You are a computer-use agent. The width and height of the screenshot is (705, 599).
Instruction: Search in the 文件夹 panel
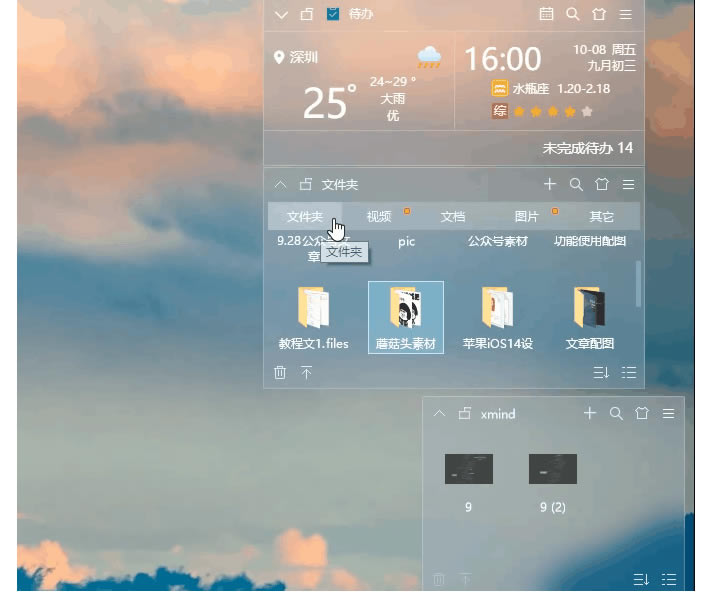point(576,184)
